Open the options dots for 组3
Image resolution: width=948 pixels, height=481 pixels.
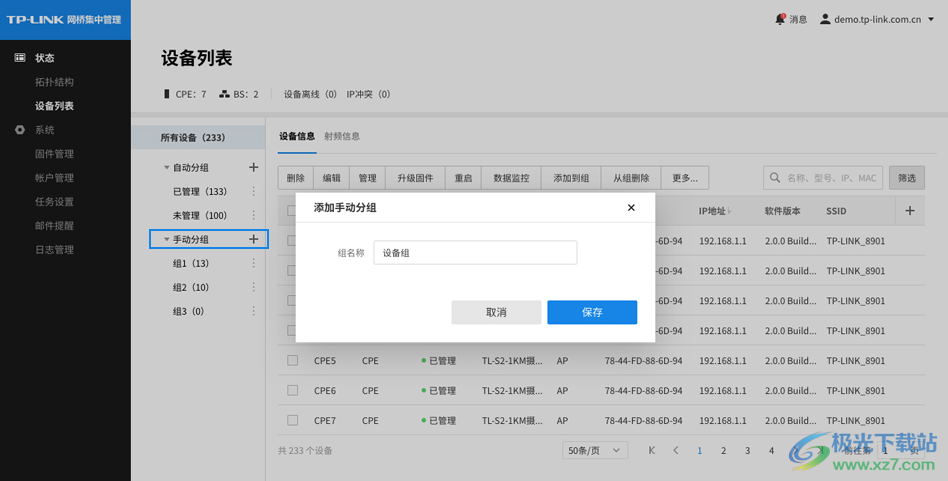[253, 311]
